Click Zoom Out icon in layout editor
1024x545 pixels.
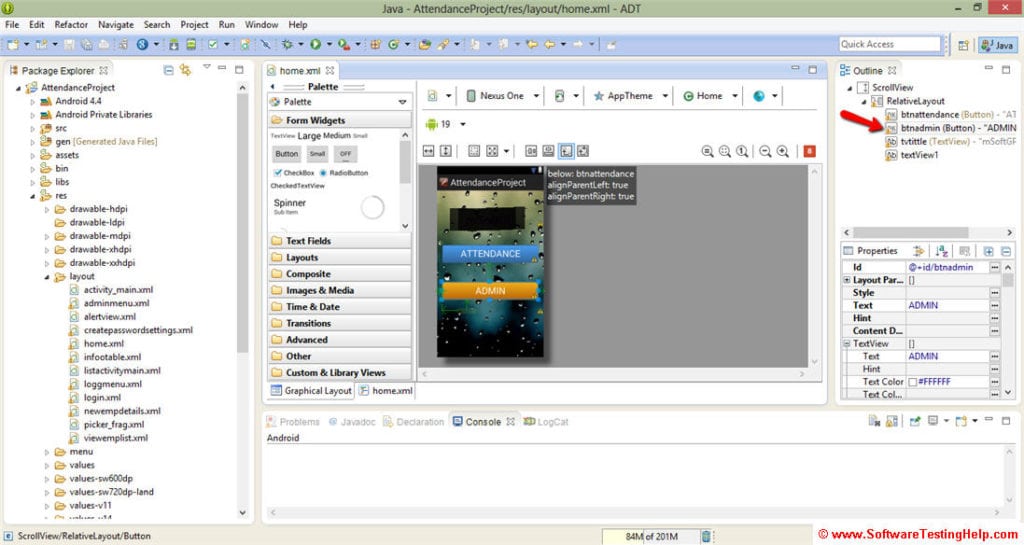point(765,151)
